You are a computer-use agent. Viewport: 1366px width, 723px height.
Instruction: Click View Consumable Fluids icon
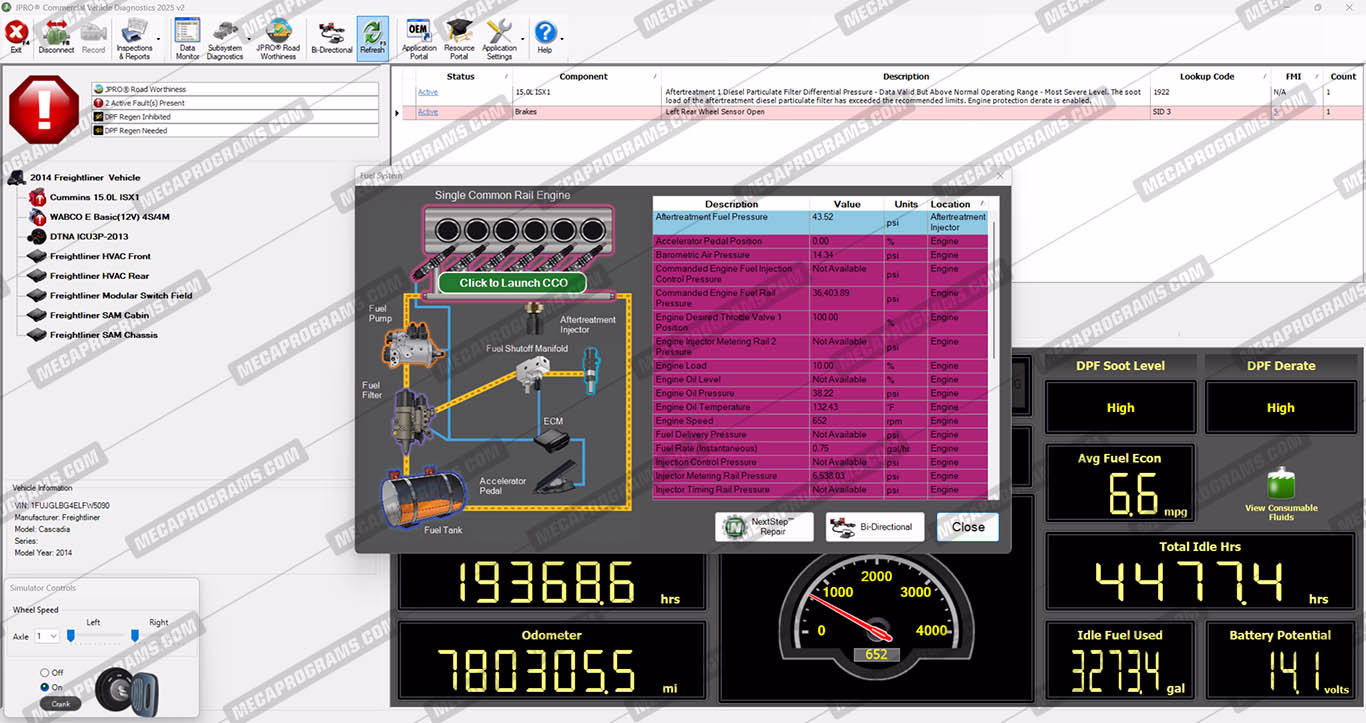(x=1281, y=484)
